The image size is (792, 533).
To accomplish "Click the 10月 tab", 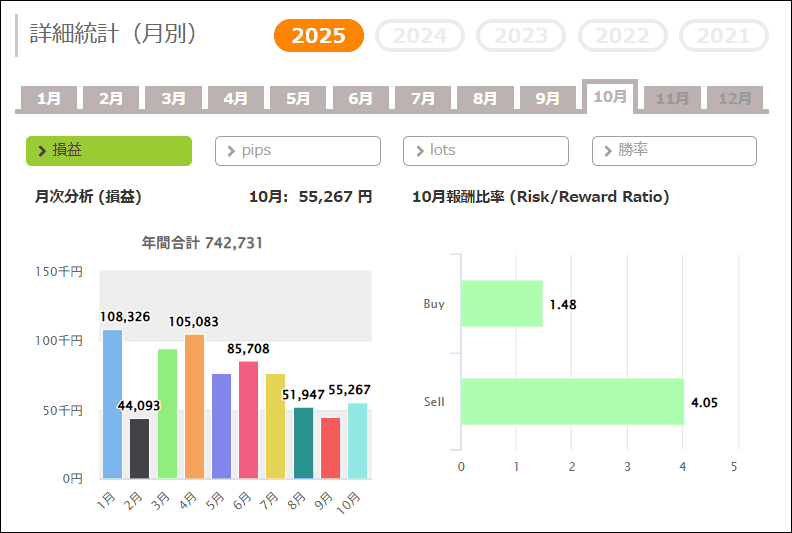I will (x=610, y=96).
